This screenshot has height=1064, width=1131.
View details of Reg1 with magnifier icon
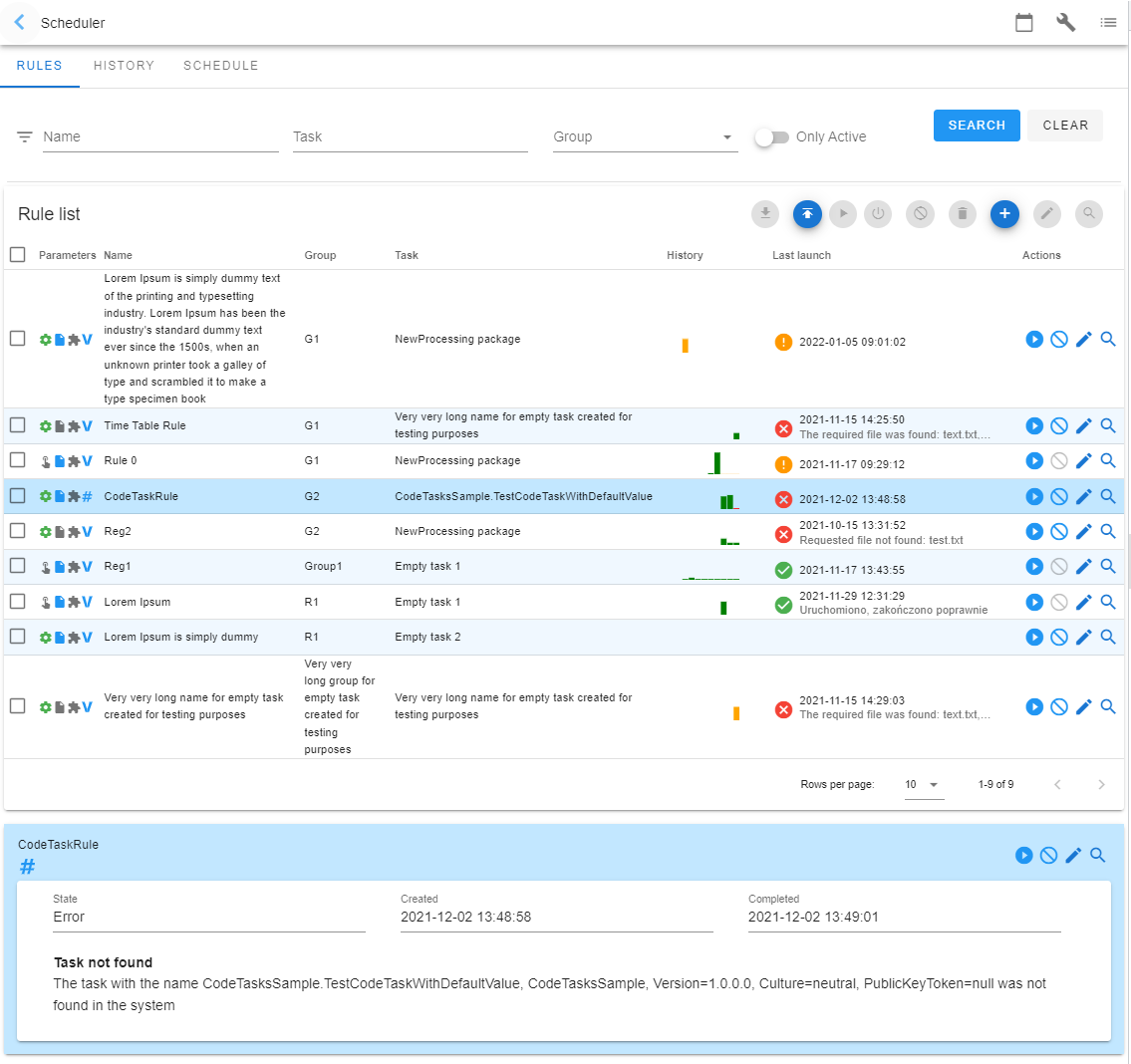click(x=1108, y=566)
